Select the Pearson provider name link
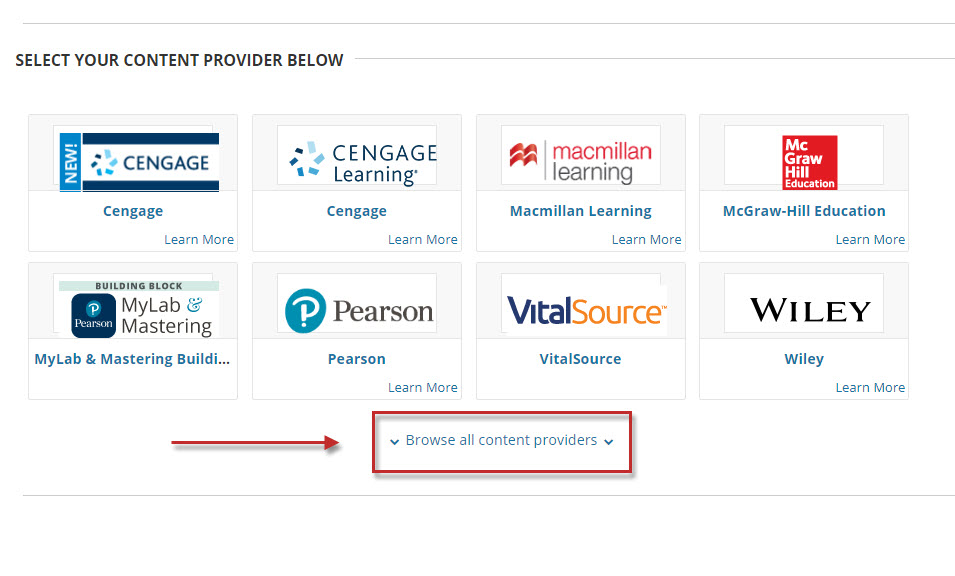 357,359
